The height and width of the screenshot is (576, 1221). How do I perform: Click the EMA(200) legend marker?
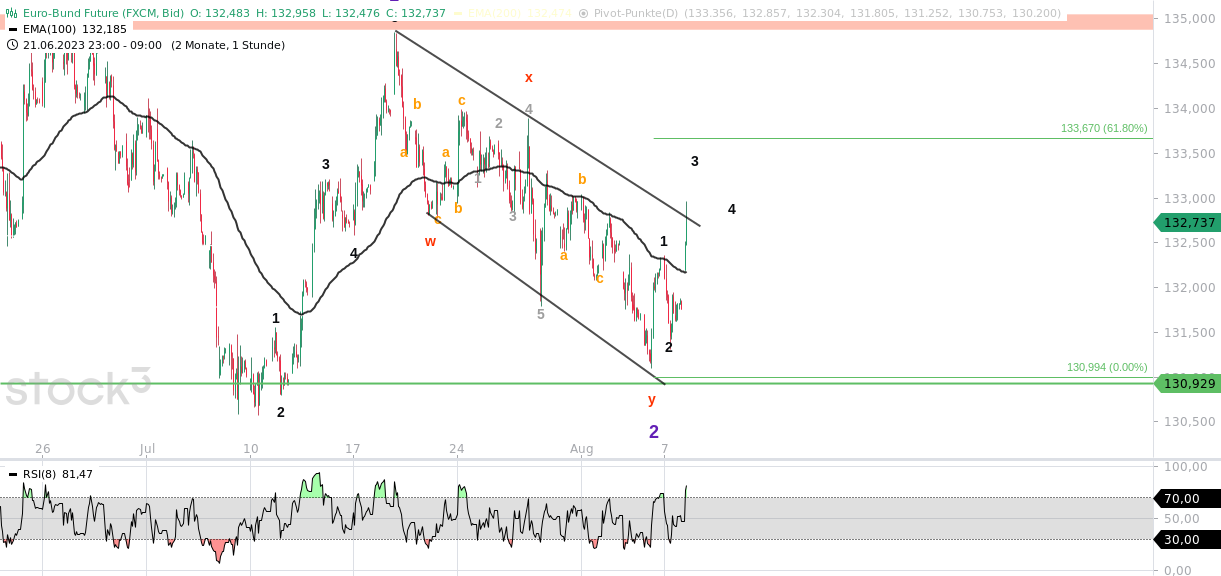pyautogui.click(x=457, y=13)
